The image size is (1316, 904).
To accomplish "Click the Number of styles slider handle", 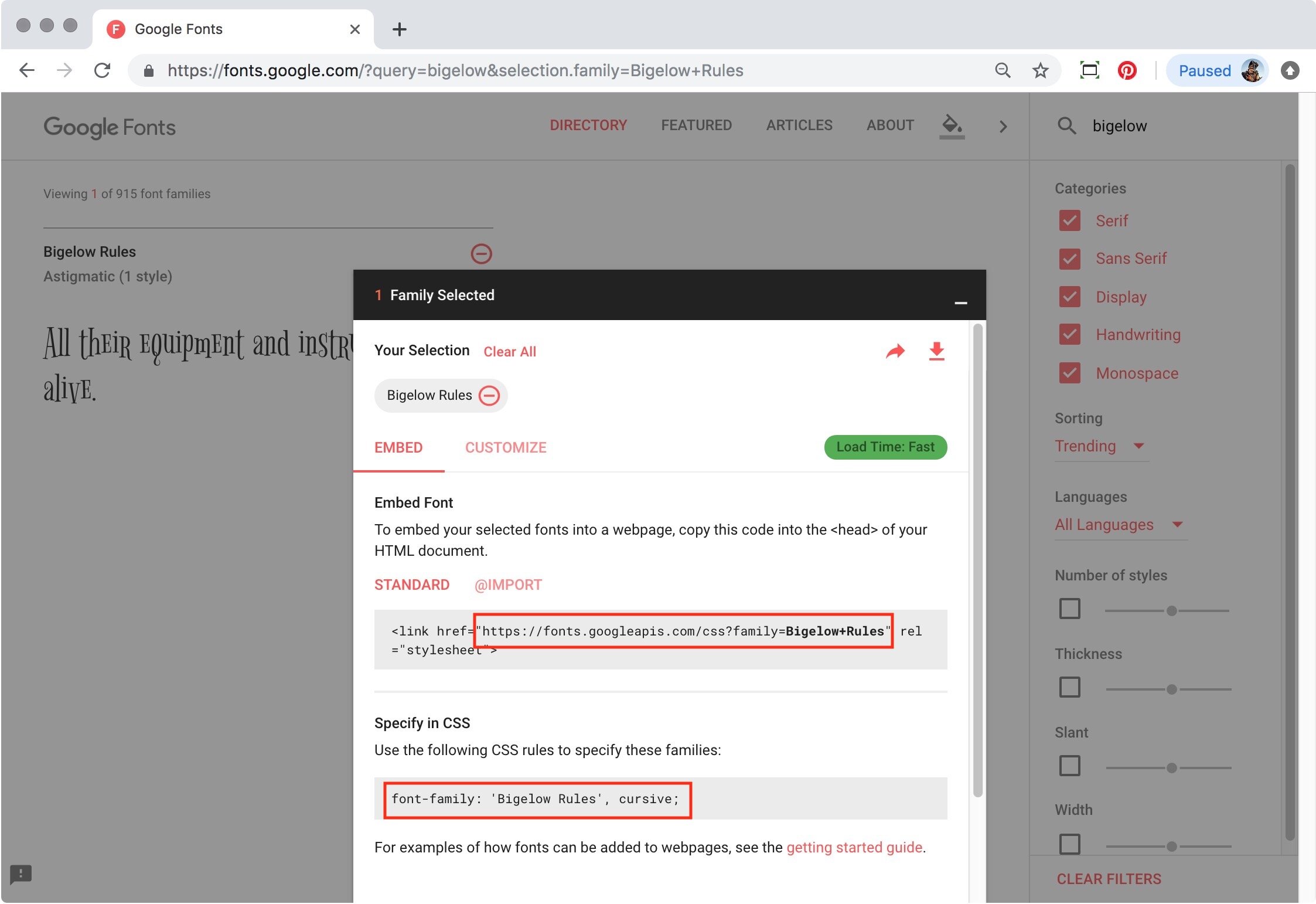I will 1171,611.
